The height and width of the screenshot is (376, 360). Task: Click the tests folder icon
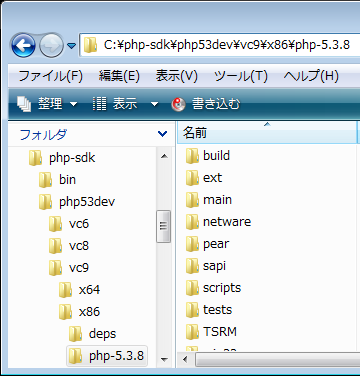point(192,310)
